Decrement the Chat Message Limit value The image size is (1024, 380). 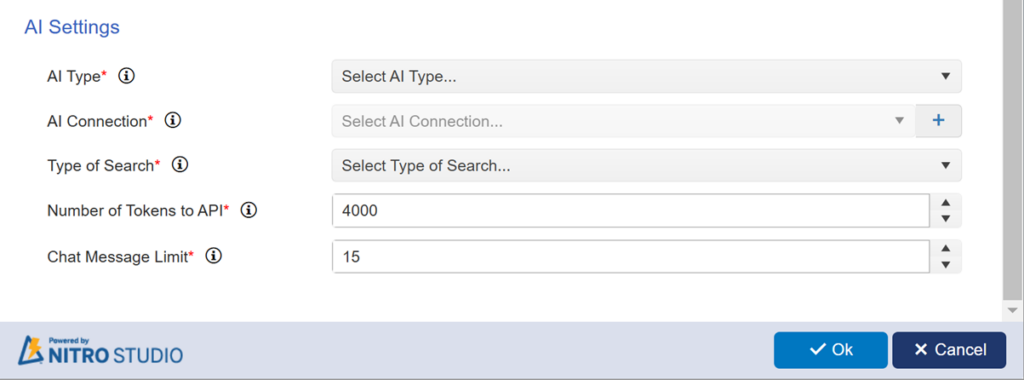(946, 265)
